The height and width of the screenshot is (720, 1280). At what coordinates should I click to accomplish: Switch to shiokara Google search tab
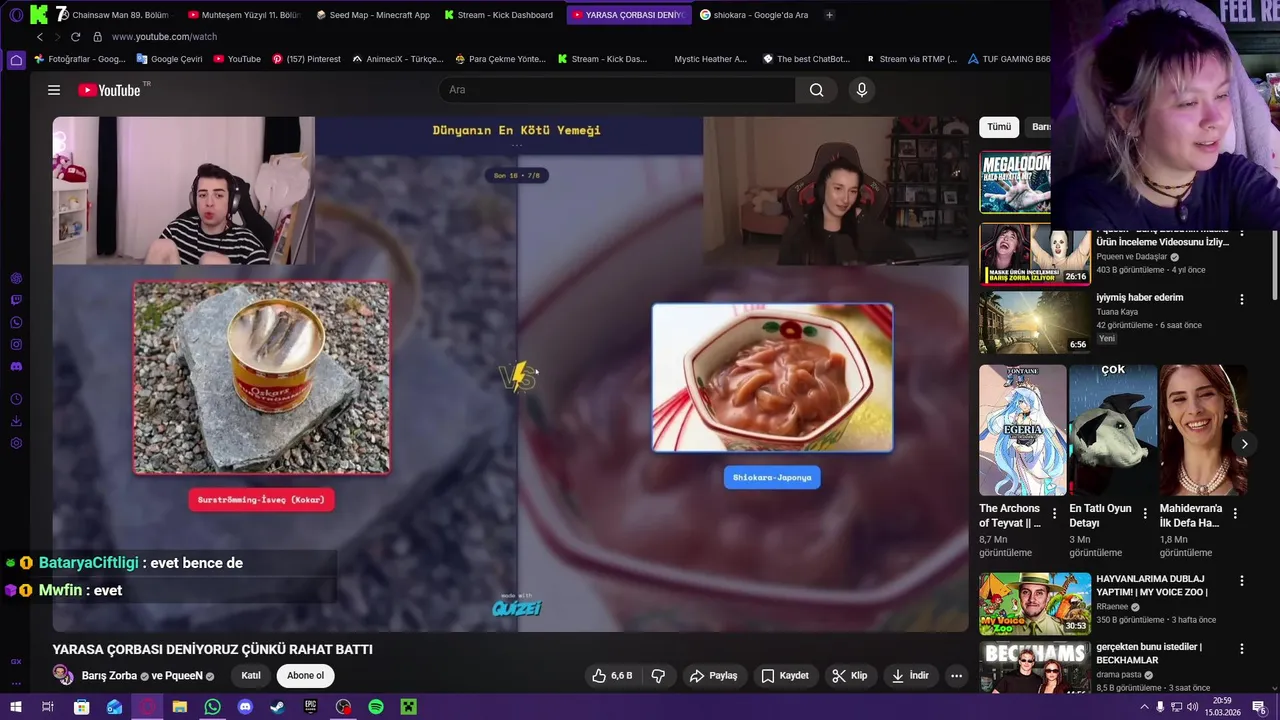click(755, 15)
